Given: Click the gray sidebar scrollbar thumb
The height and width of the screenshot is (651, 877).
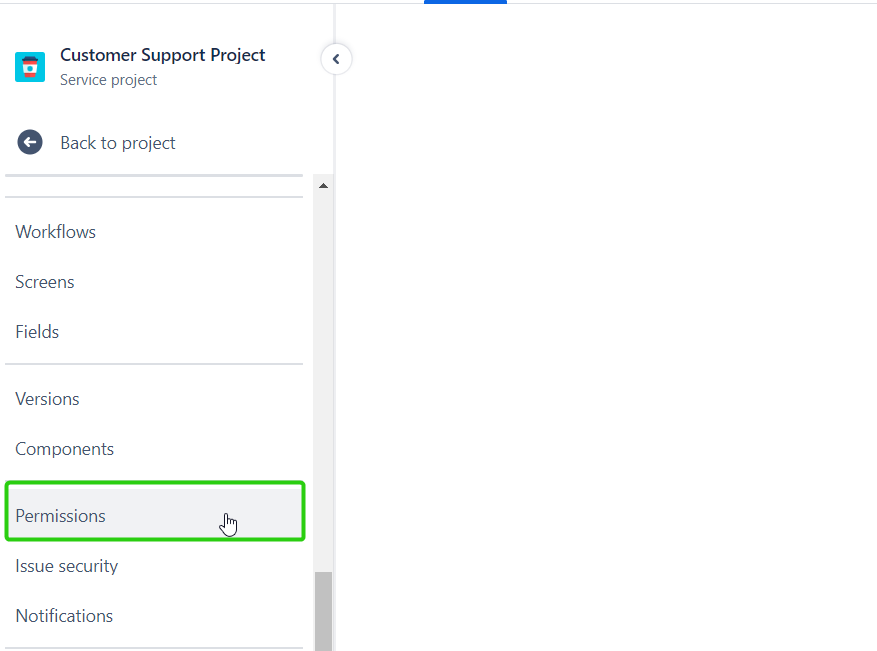Looking at the screenshot, I should point(323,610).
